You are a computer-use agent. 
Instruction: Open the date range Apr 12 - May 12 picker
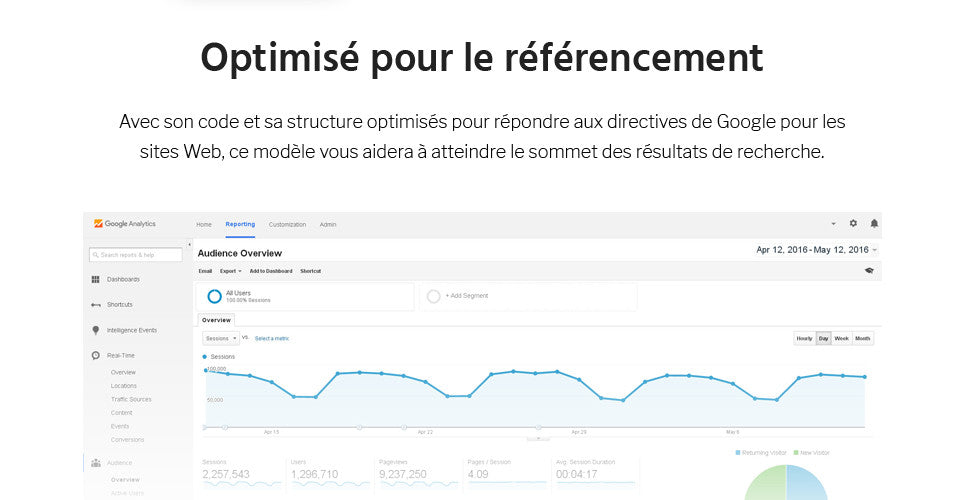point(817,250)
